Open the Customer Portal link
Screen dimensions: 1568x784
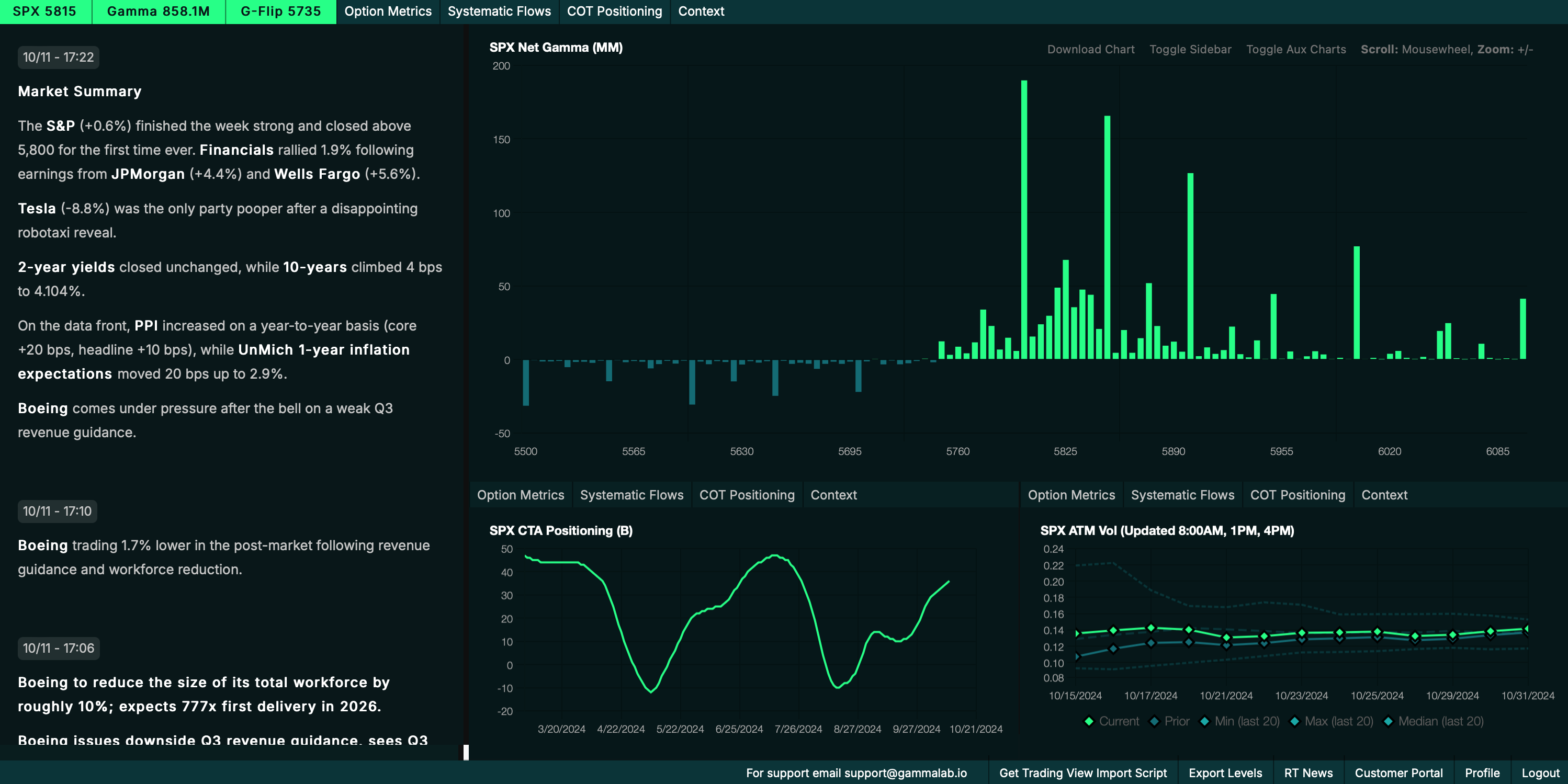(x=1399, y=772)
